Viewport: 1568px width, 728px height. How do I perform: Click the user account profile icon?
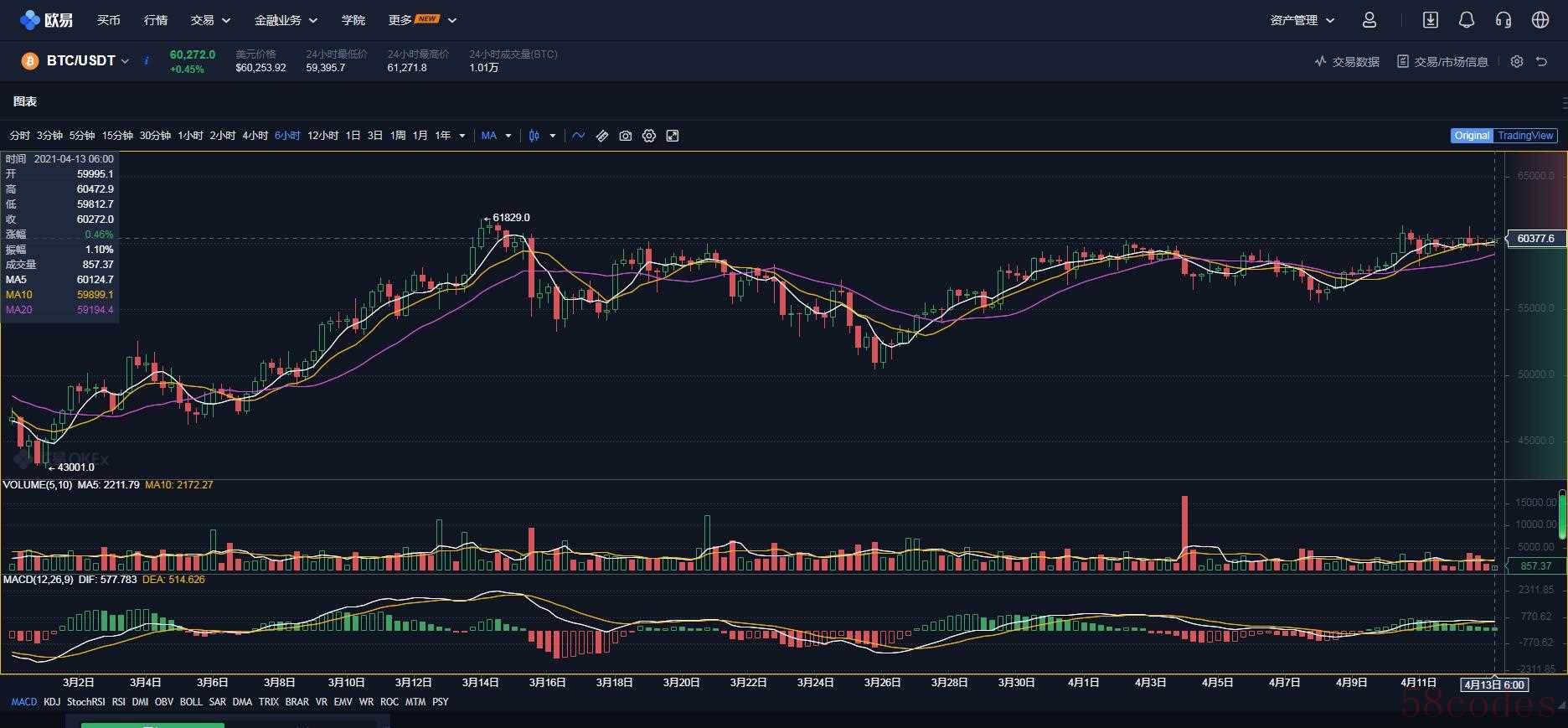(1369, 20)
